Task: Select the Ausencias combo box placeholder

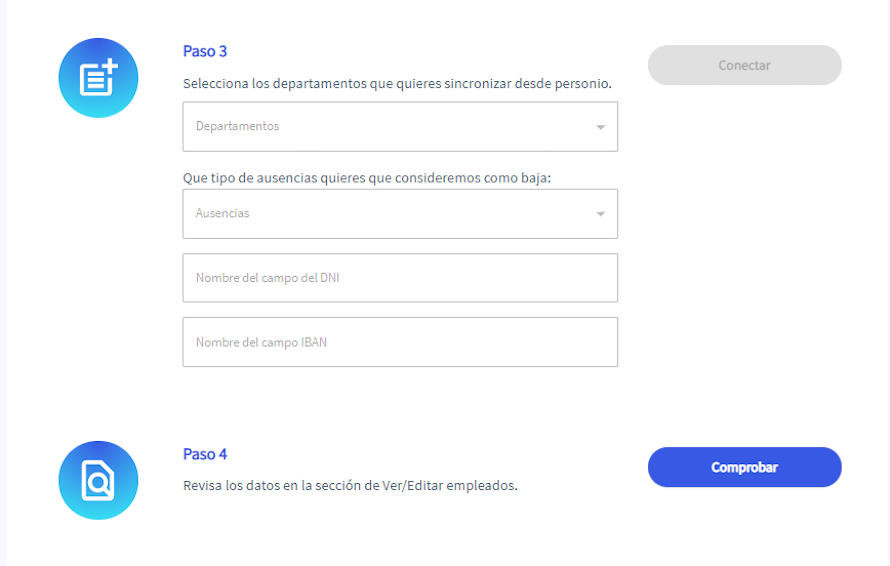Action: (222, 213)
